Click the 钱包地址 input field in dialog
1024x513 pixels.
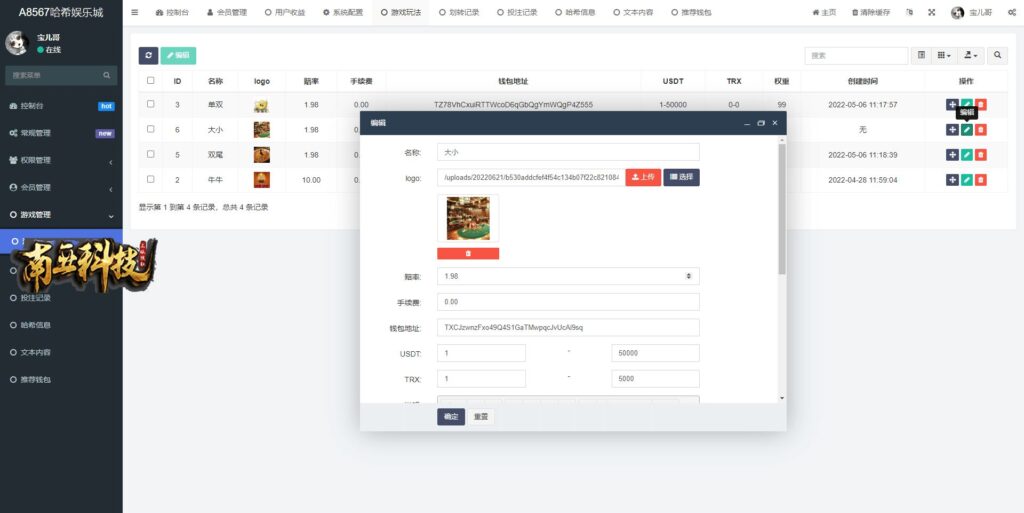pos(568,327)
